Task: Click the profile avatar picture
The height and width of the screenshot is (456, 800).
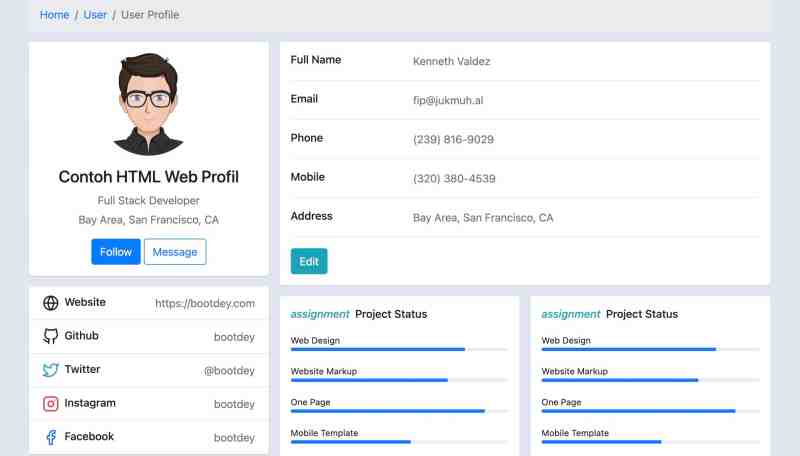Action: (x=148, y=104)
